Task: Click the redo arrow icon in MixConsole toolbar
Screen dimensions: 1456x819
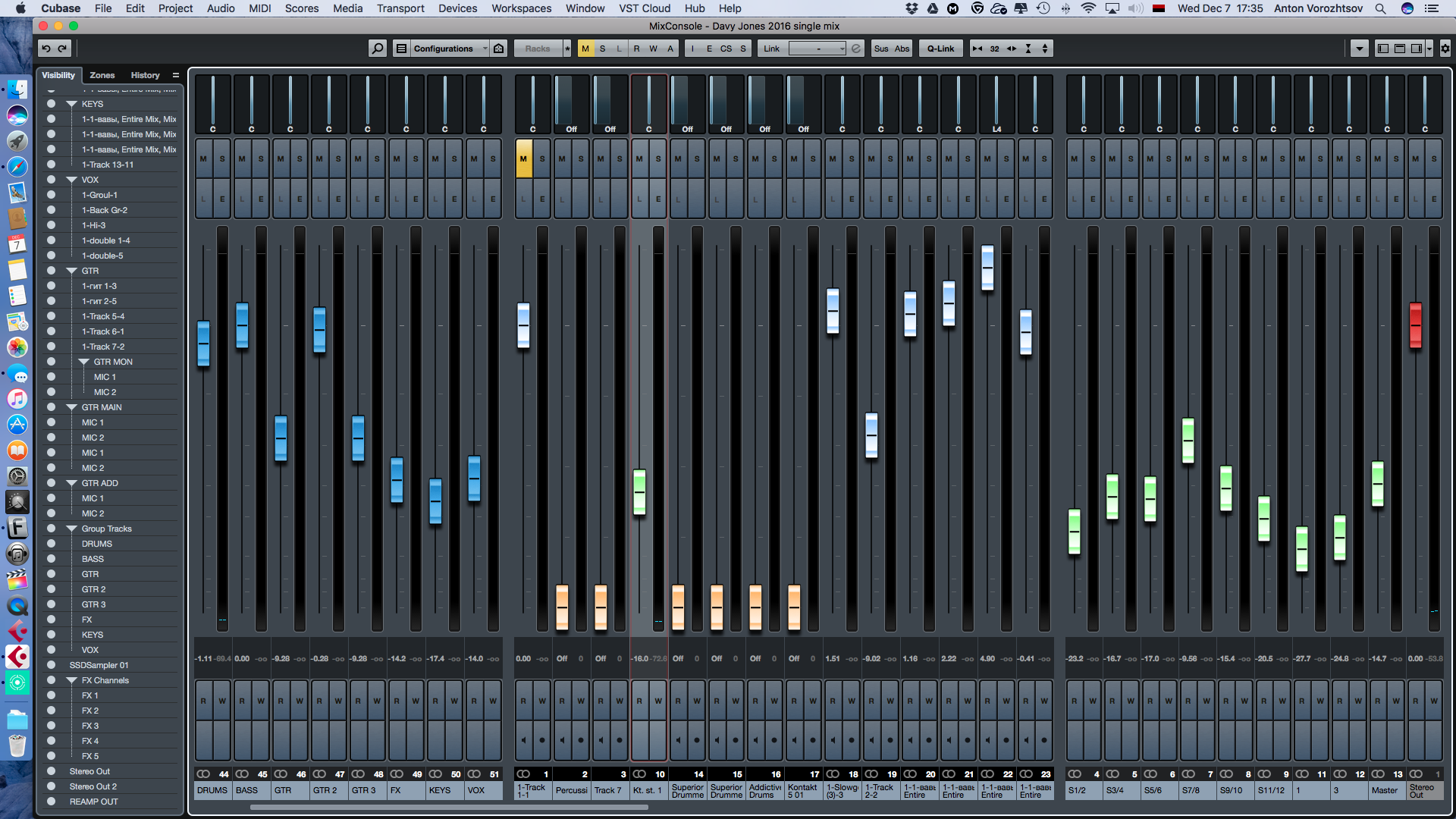Action: point(63,49)
